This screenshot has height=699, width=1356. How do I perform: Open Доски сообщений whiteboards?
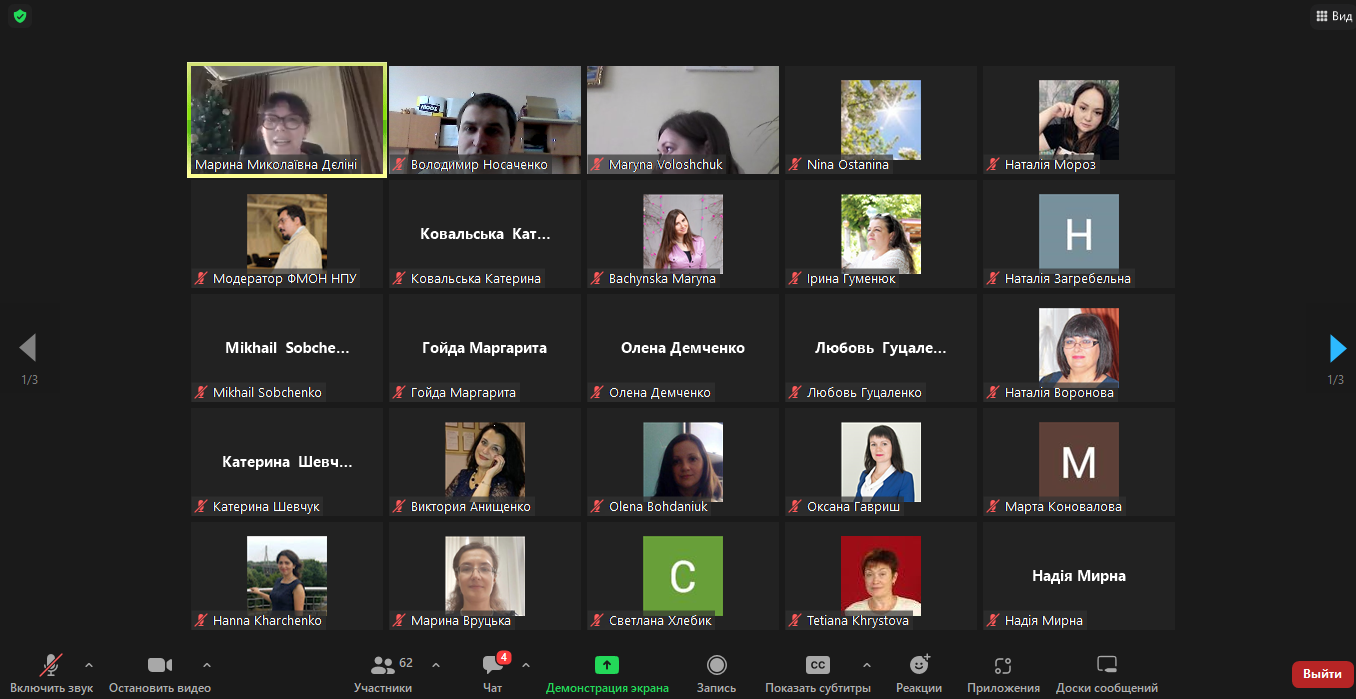[1107, 674]
